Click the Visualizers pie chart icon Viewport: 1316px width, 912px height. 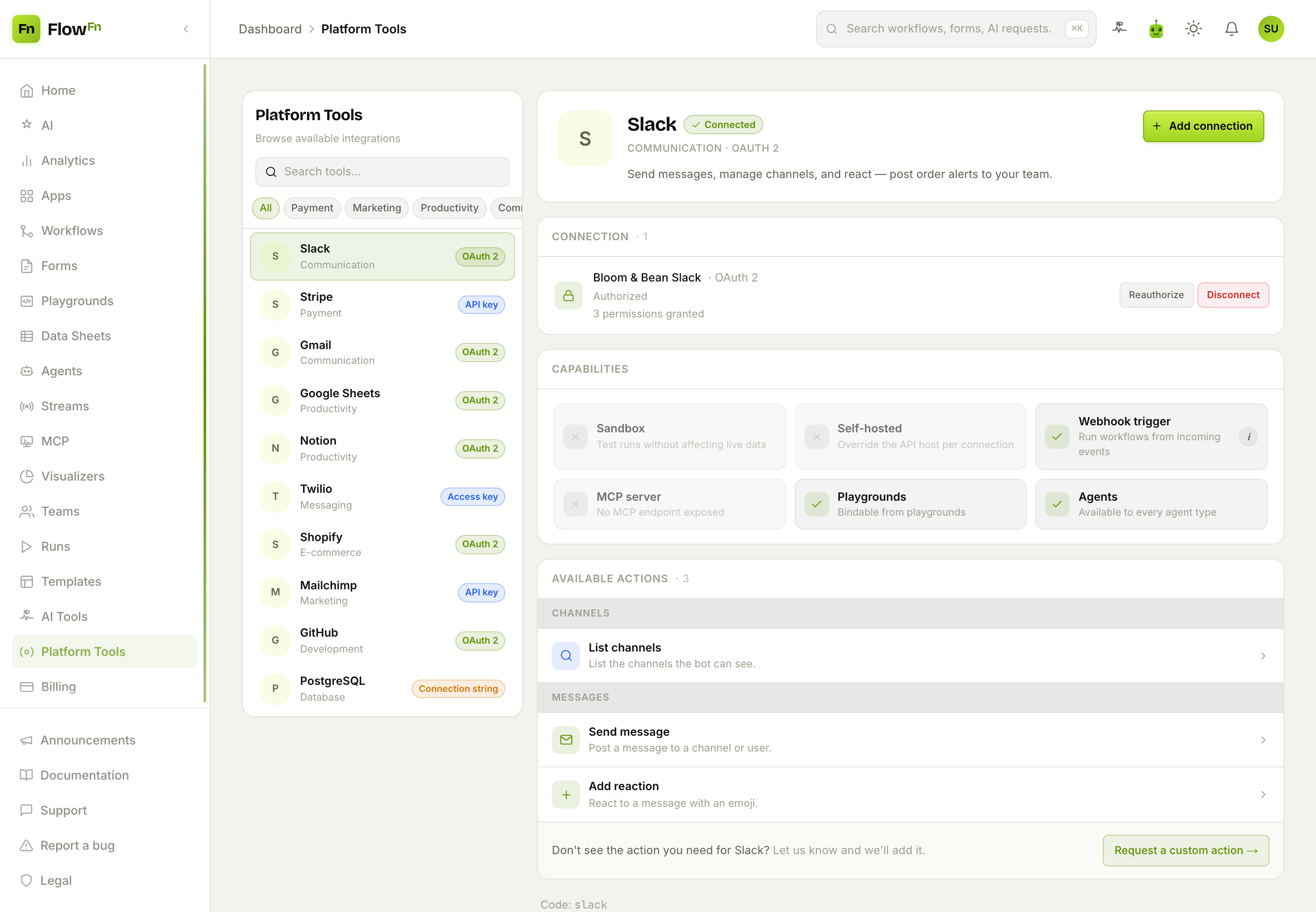coord(26,477)
